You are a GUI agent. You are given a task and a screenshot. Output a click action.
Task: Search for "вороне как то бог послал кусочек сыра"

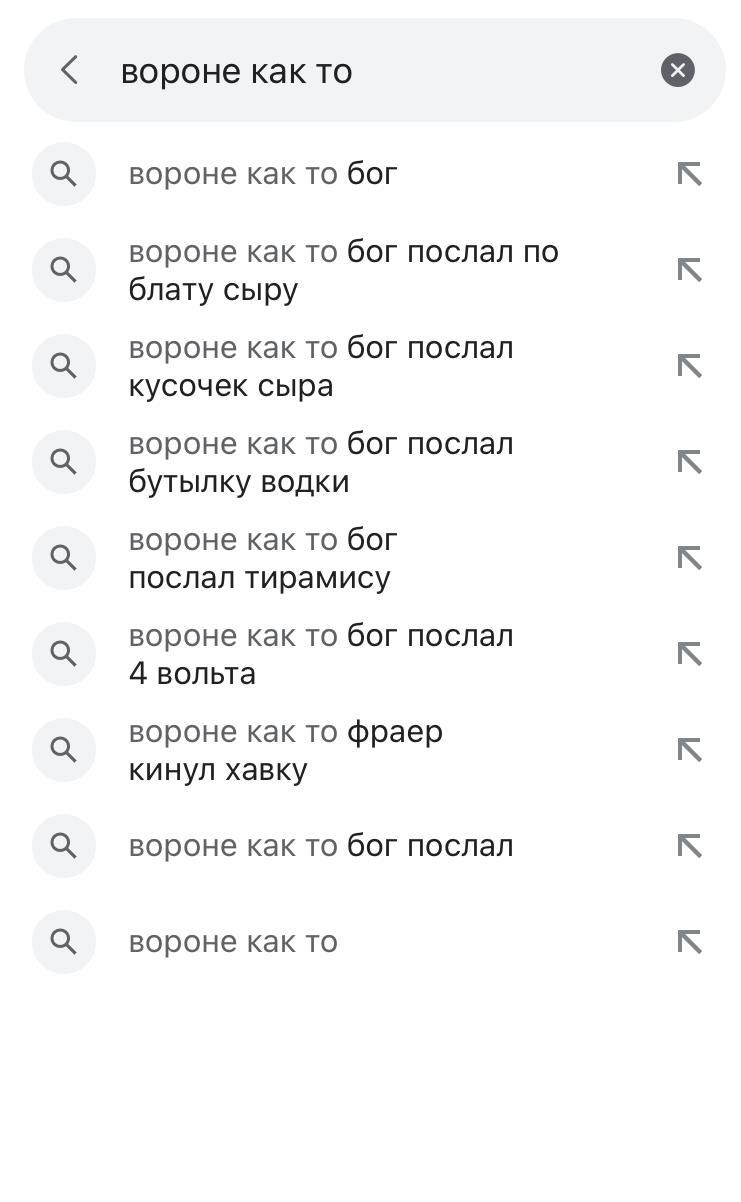320,367
